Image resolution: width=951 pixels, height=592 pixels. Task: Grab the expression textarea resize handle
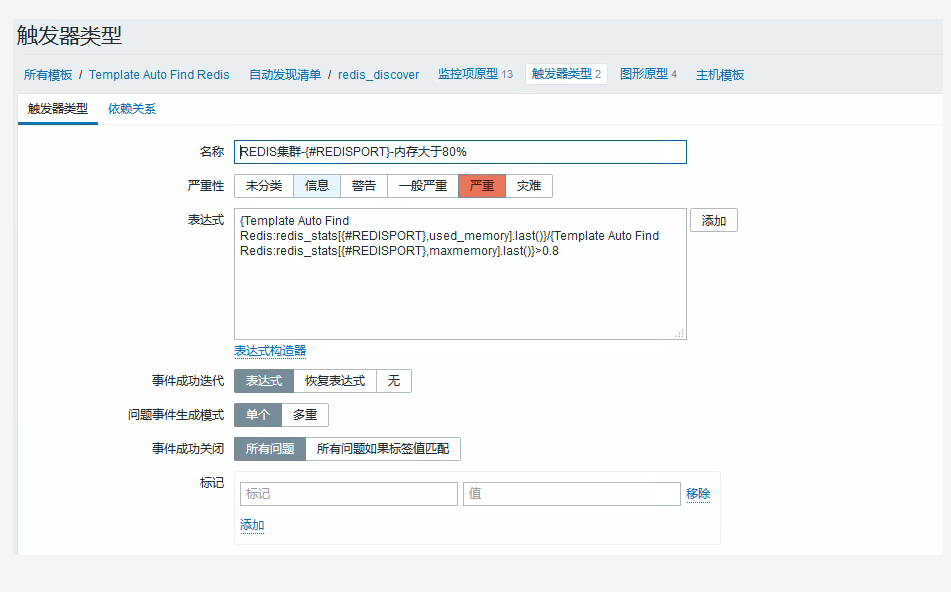[x=680, y=333]
